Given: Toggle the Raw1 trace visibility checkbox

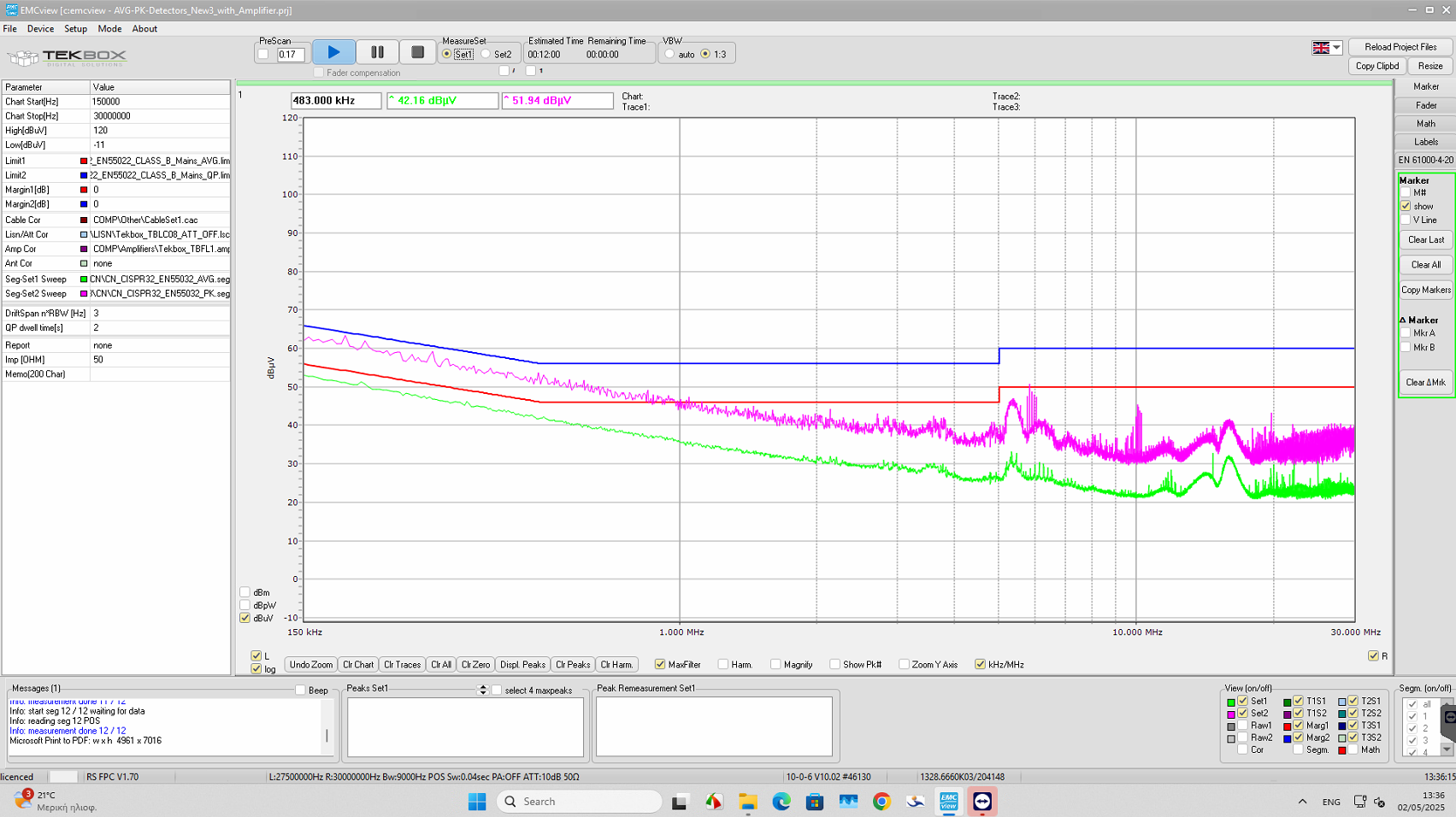Looking at the screenshot, I should tap(1243, 726).
